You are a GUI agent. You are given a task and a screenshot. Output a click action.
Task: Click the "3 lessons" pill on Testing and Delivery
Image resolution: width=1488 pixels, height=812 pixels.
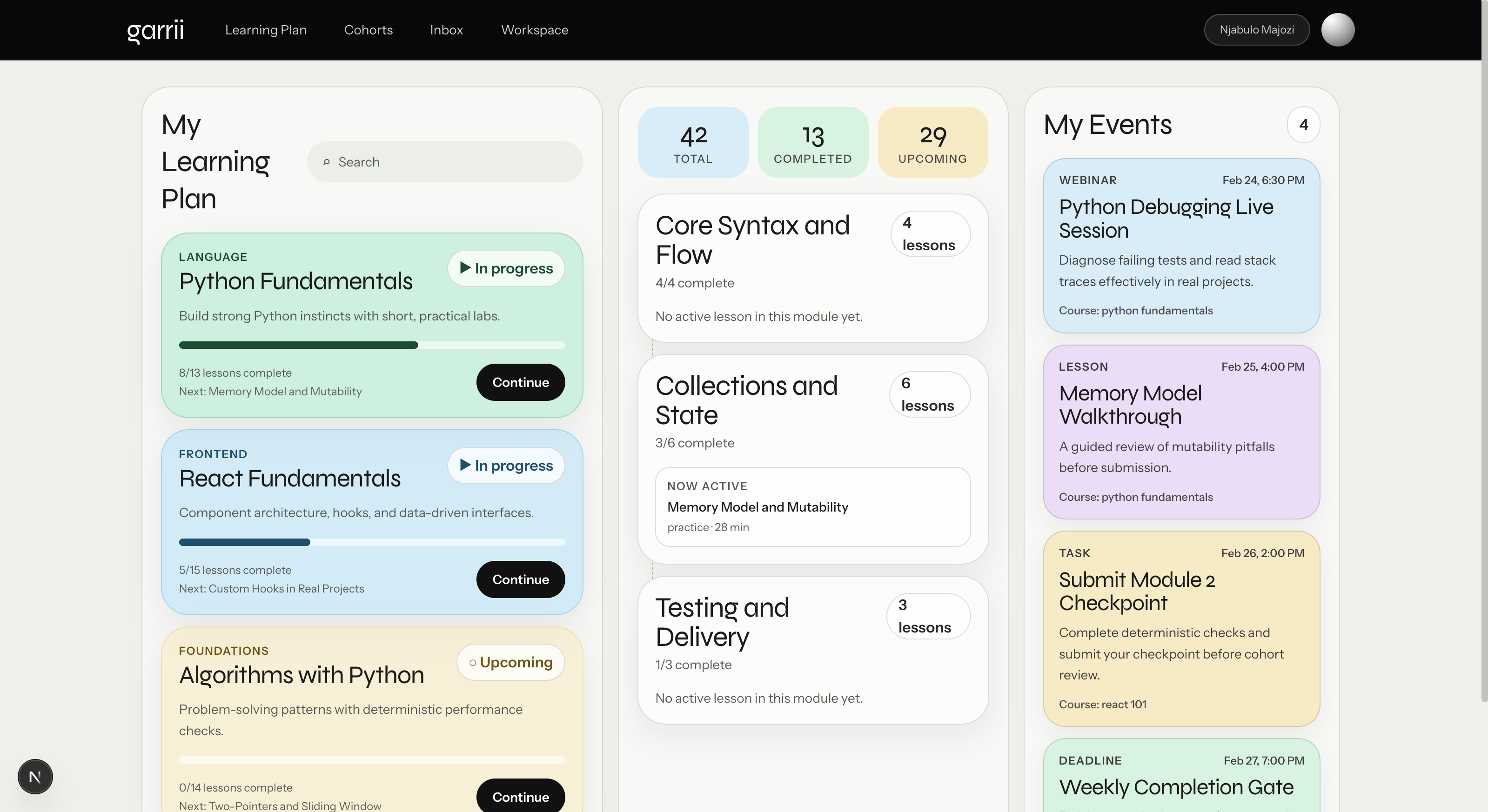[x=927, y=616]
